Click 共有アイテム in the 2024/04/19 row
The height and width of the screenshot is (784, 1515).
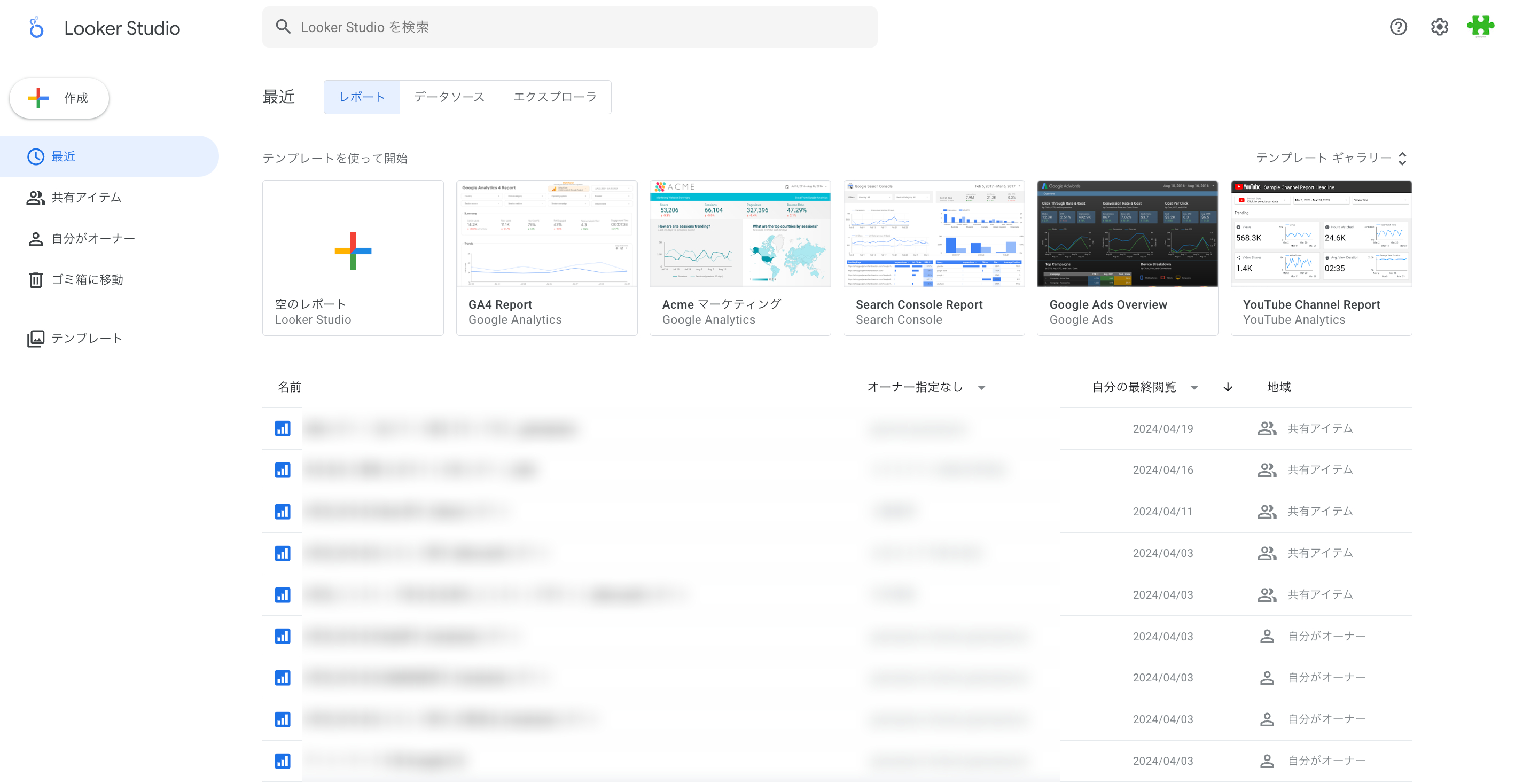coord(1319,429)
